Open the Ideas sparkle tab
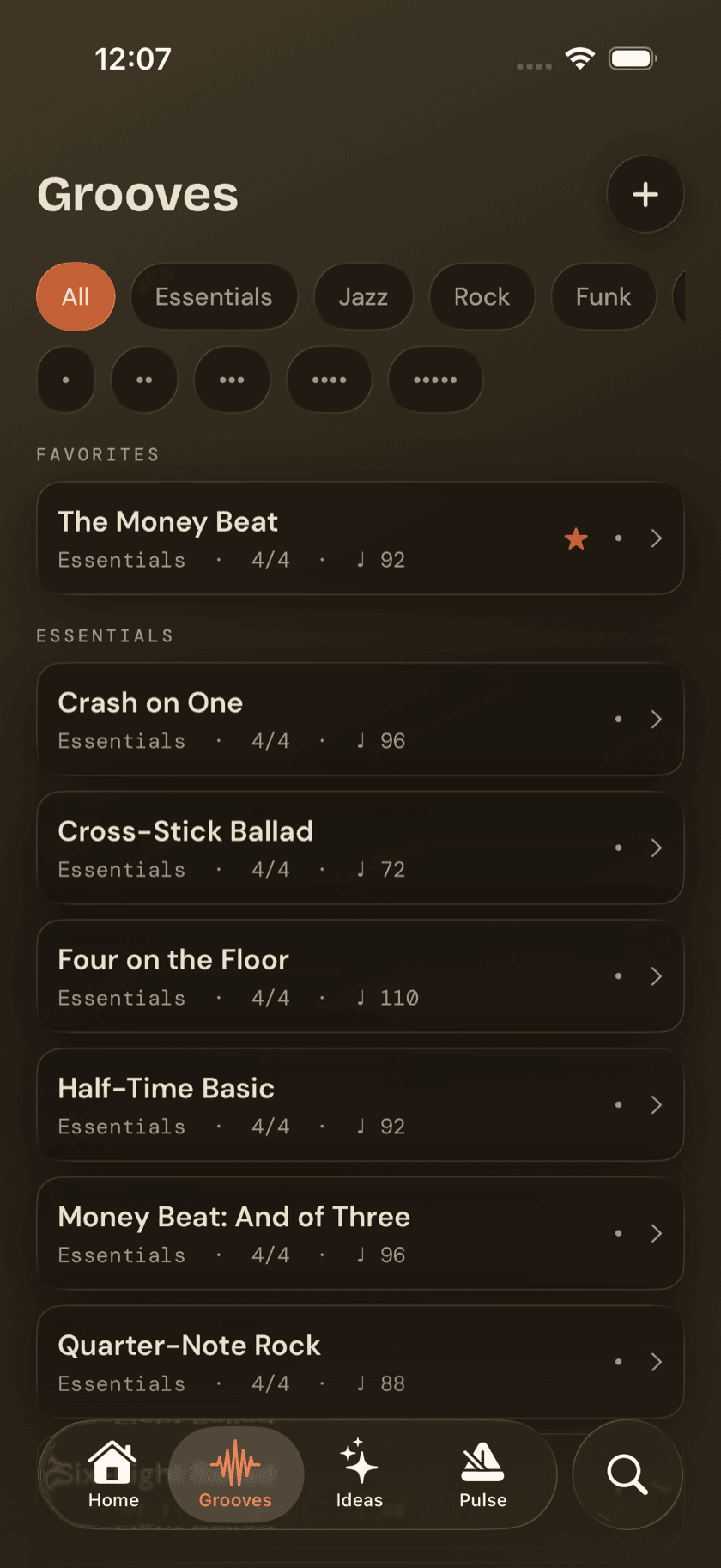The width and height of the screenshot is (721, 1568). point(359,1474)
